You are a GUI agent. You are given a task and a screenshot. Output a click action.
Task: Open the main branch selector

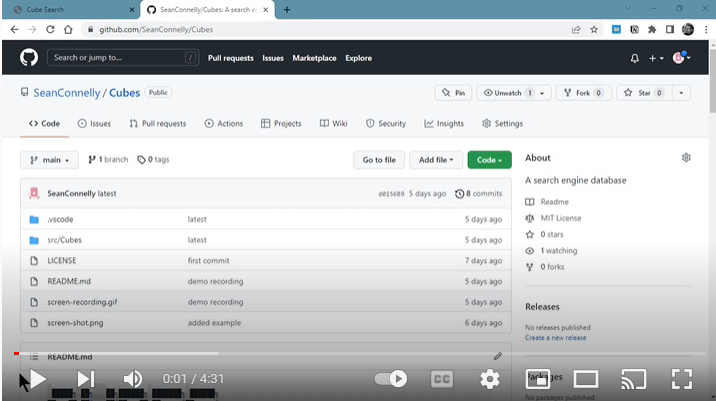(49, 160)
